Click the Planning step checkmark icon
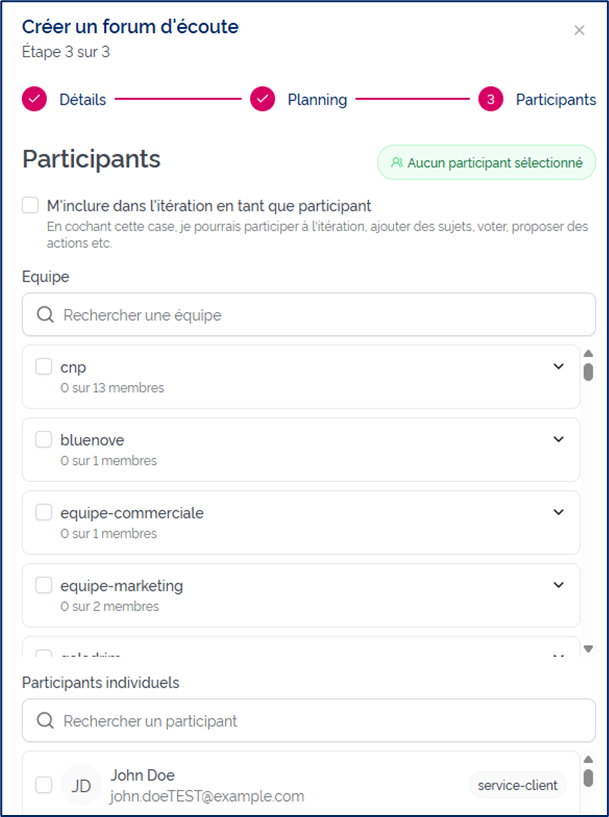The width and height of the screenshot is (609, 817). click(263, 99)
